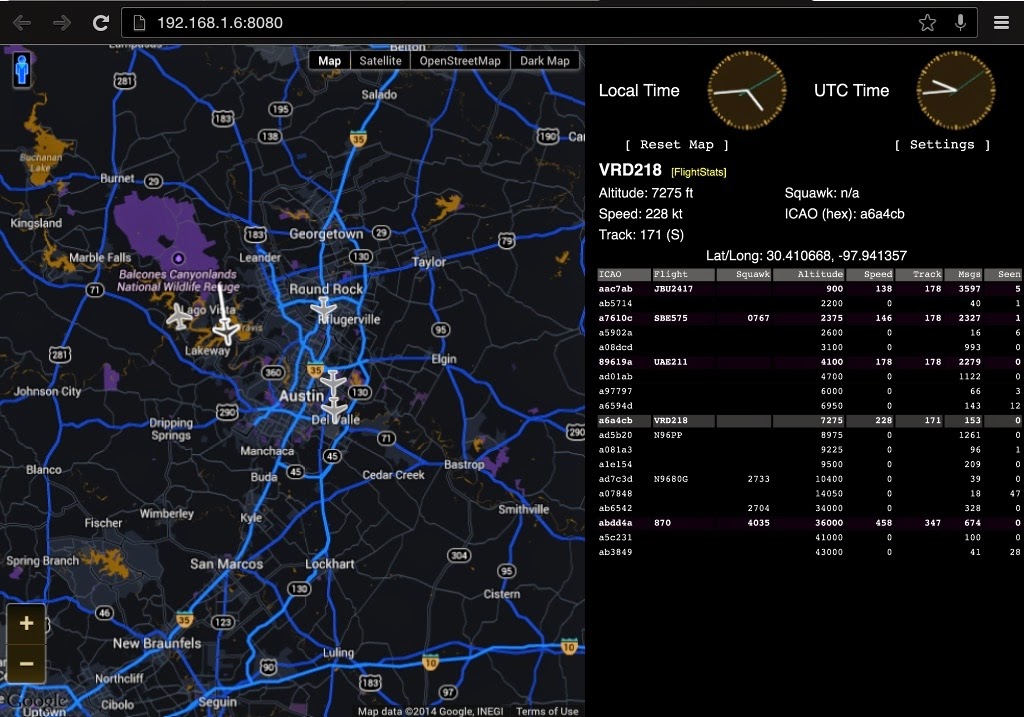The width and height of the screenshot is (1024, 717).
Task: Select the UAE211 flight row
Action: click(810, 362)
